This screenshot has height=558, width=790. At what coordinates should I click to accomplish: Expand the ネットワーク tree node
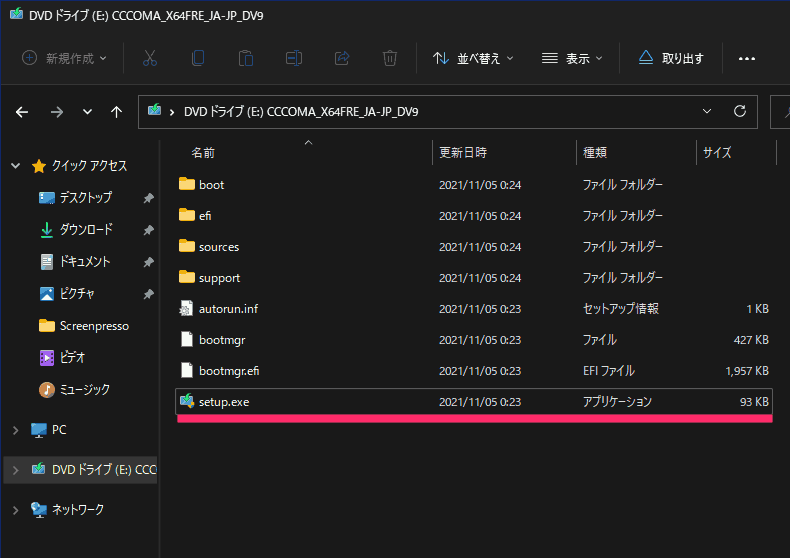[x=16, y=510]
